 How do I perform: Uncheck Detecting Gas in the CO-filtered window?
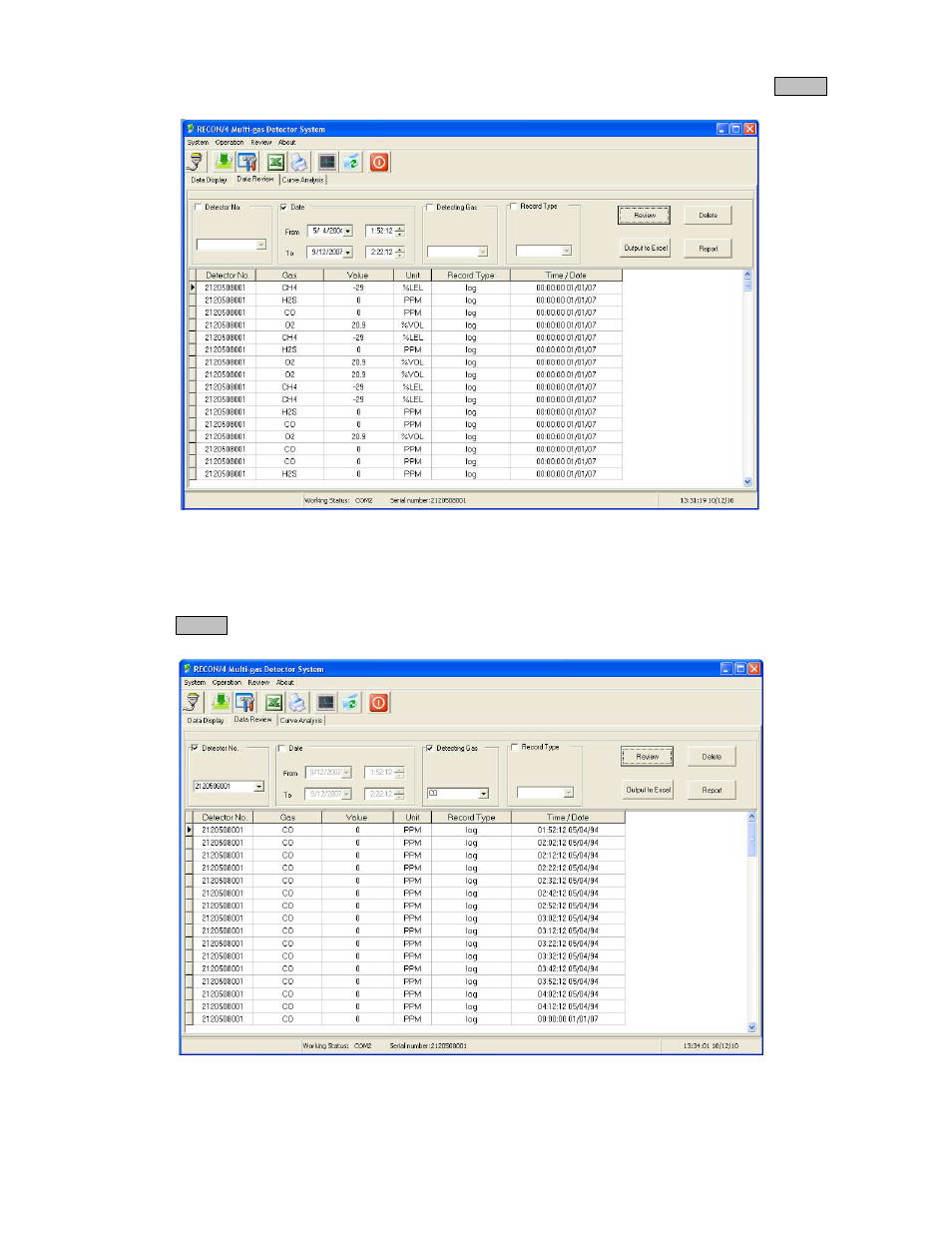(x=429, y=748)
